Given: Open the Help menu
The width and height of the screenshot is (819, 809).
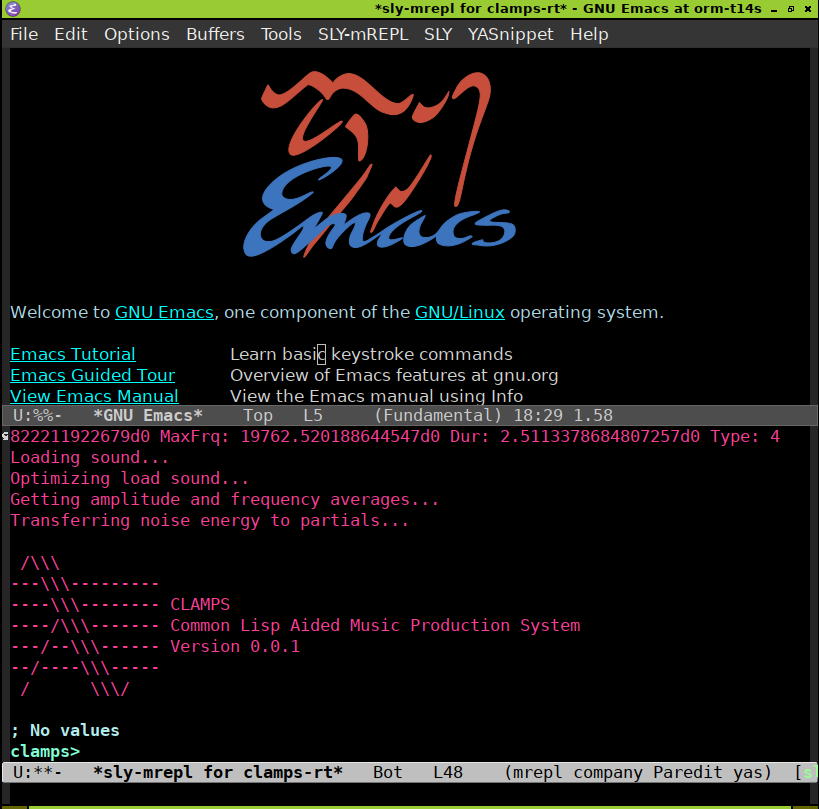Looking at the screenshot, I should pyautogui.click(x=589, y=34).
